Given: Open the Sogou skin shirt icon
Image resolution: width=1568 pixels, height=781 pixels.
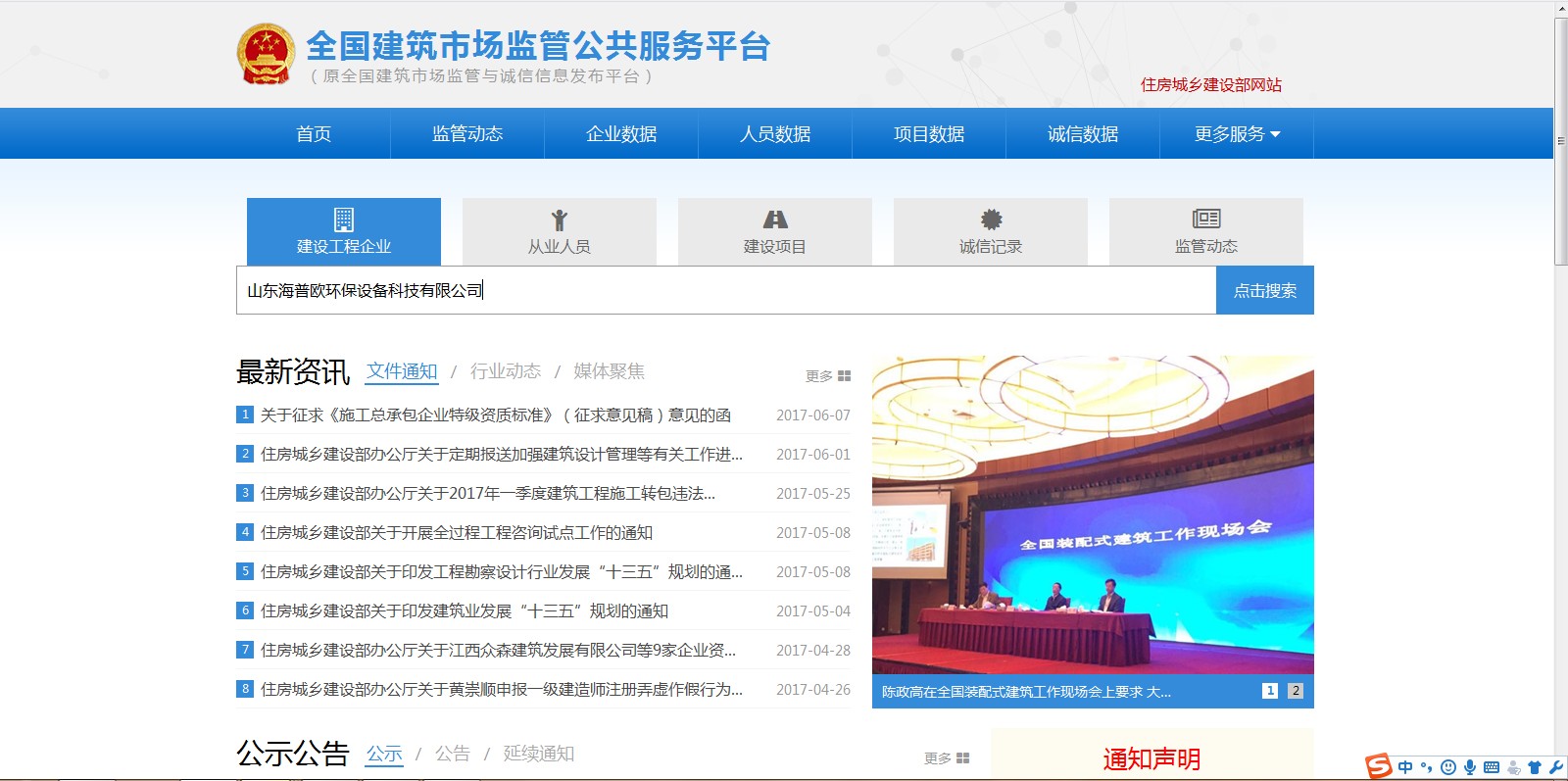Looking at the screenshot, I should tap(1535, 767).
